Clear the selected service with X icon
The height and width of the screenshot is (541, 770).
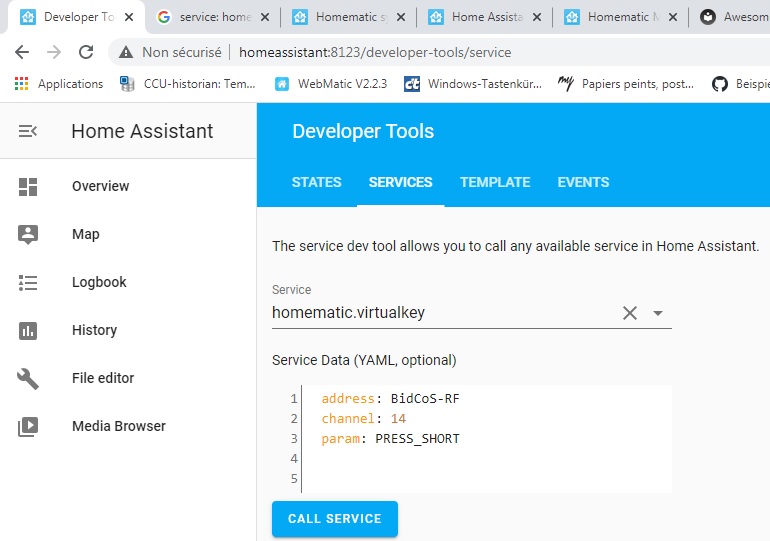[x=630, y=313]
